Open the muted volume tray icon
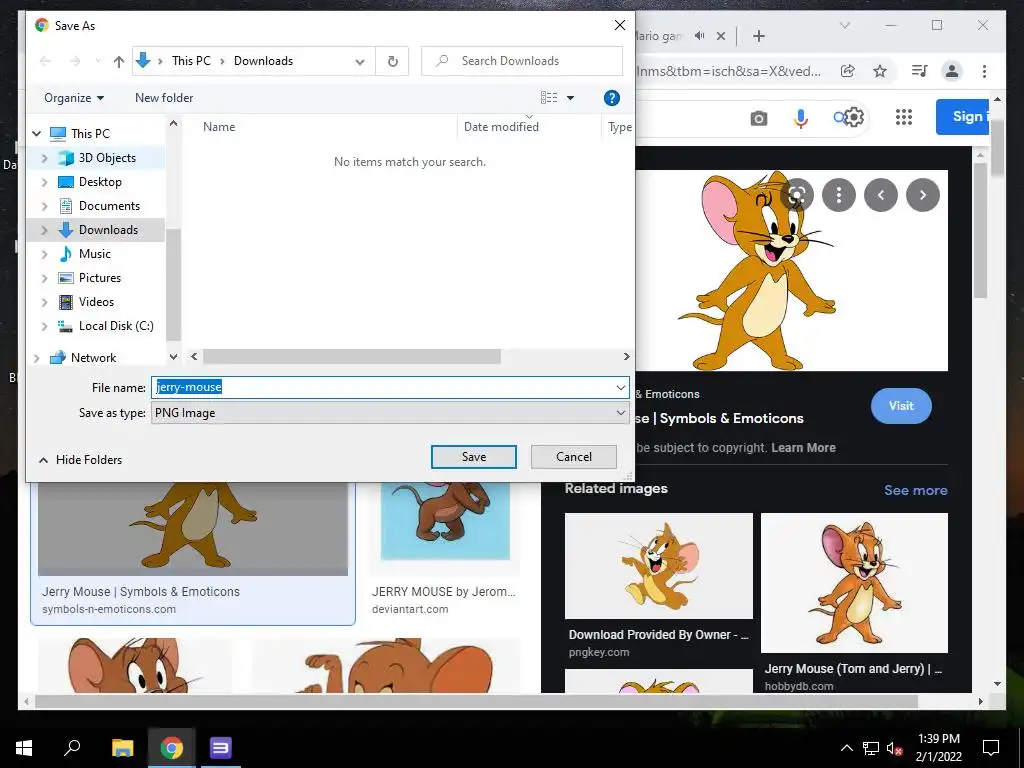The height and width of the screenshot is (768, 1024). [x=894, y=748]
